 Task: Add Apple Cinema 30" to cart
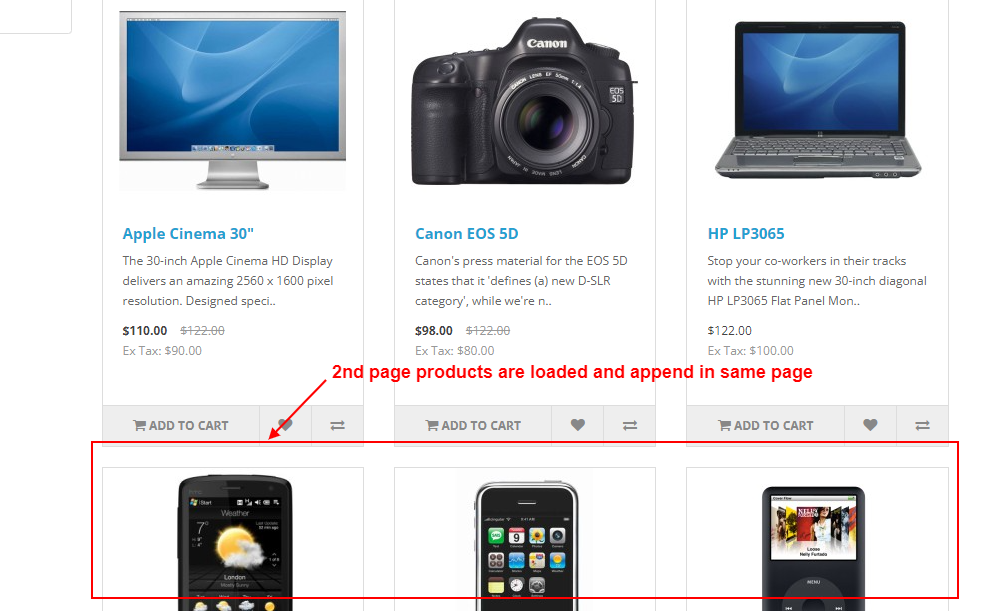click(181, 425)
